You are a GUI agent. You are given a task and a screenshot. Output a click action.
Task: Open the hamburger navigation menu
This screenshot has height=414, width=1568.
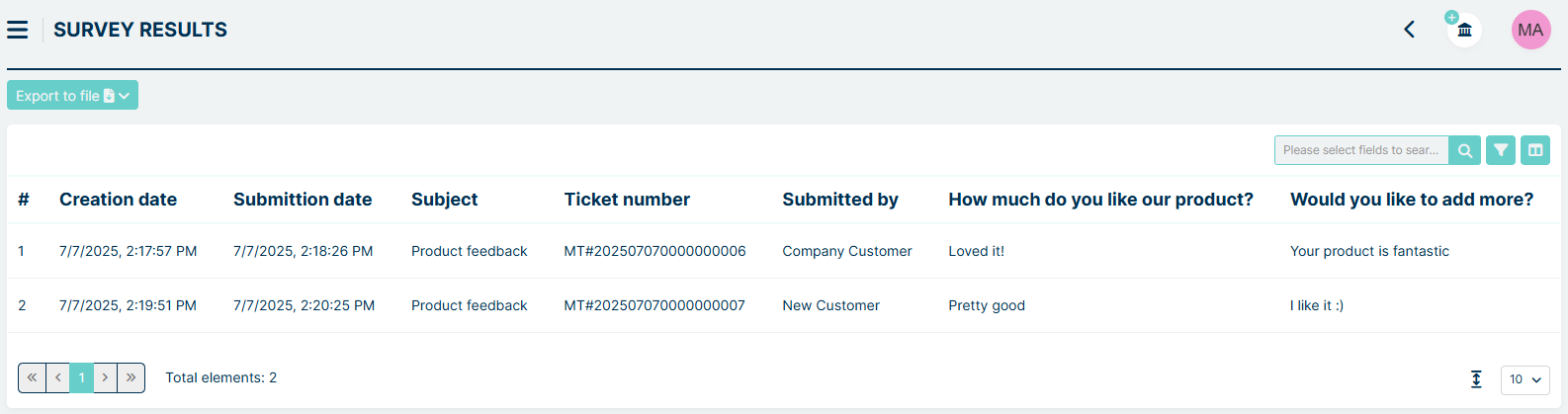(18, 30)
